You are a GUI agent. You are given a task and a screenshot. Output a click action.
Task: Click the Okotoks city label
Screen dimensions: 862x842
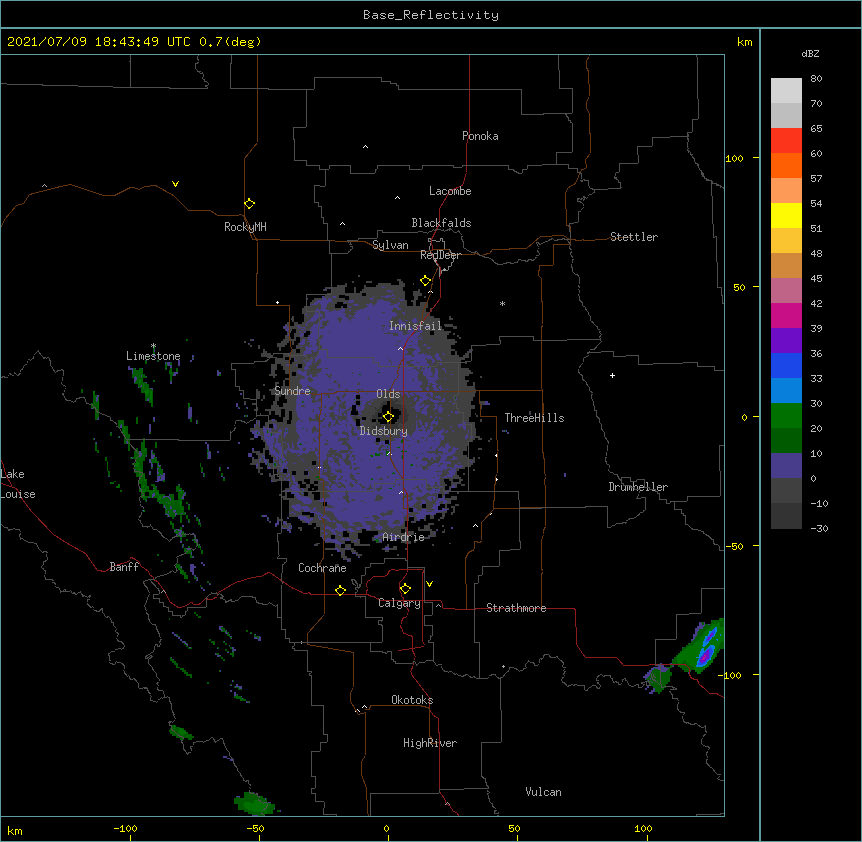412,700
